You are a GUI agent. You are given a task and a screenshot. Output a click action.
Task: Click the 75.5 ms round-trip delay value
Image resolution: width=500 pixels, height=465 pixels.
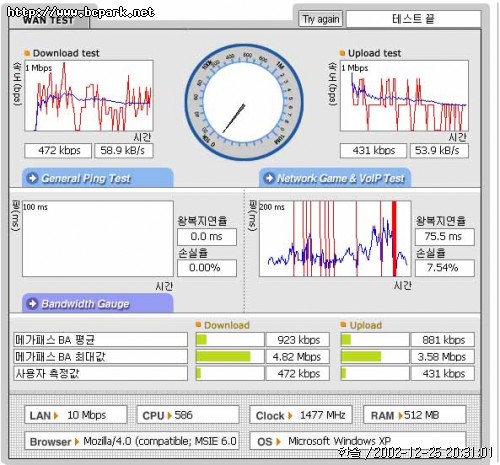pyautogui.click(x=445, y=237)
